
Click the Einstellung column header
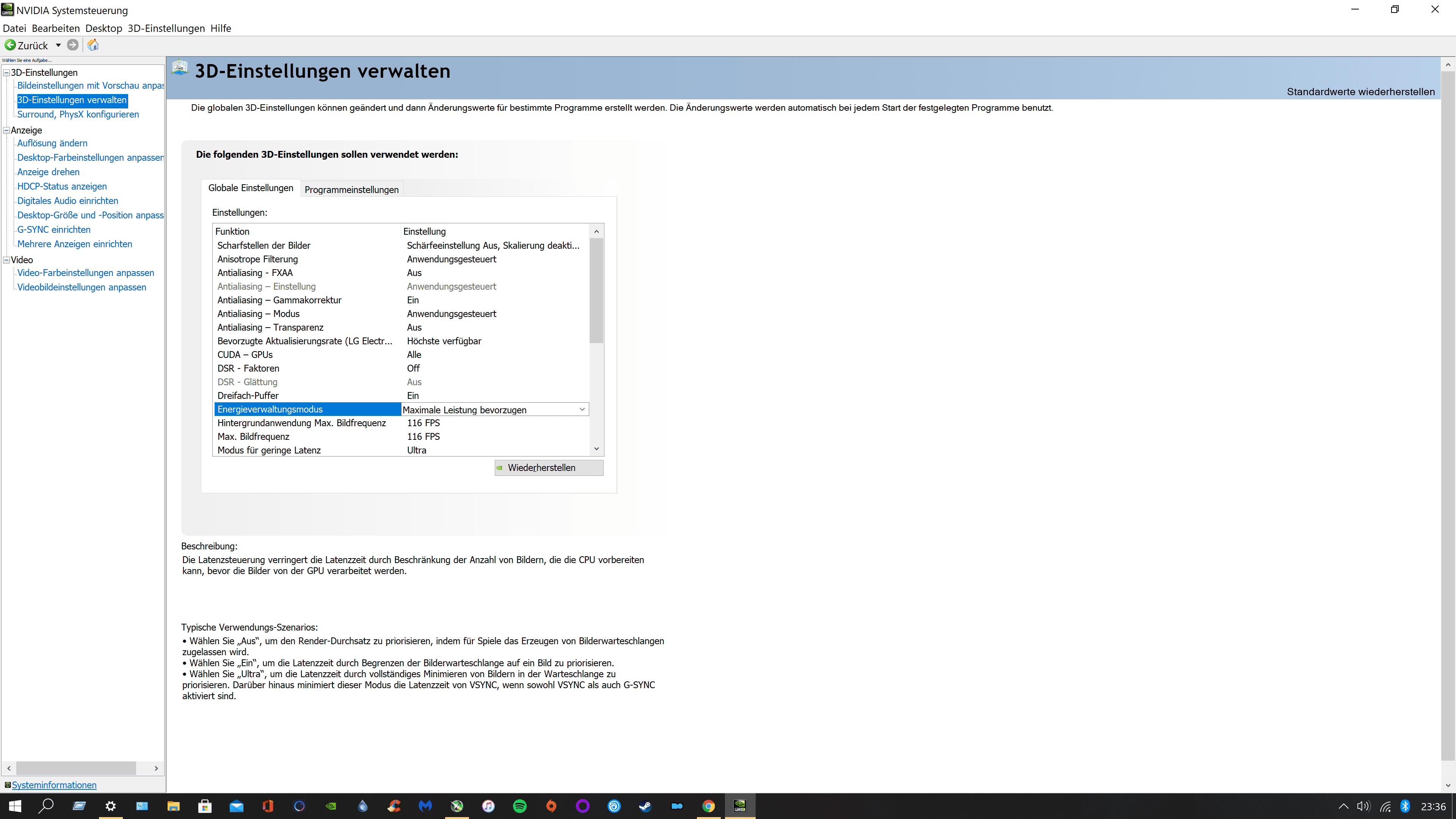[x=494, y=231]
